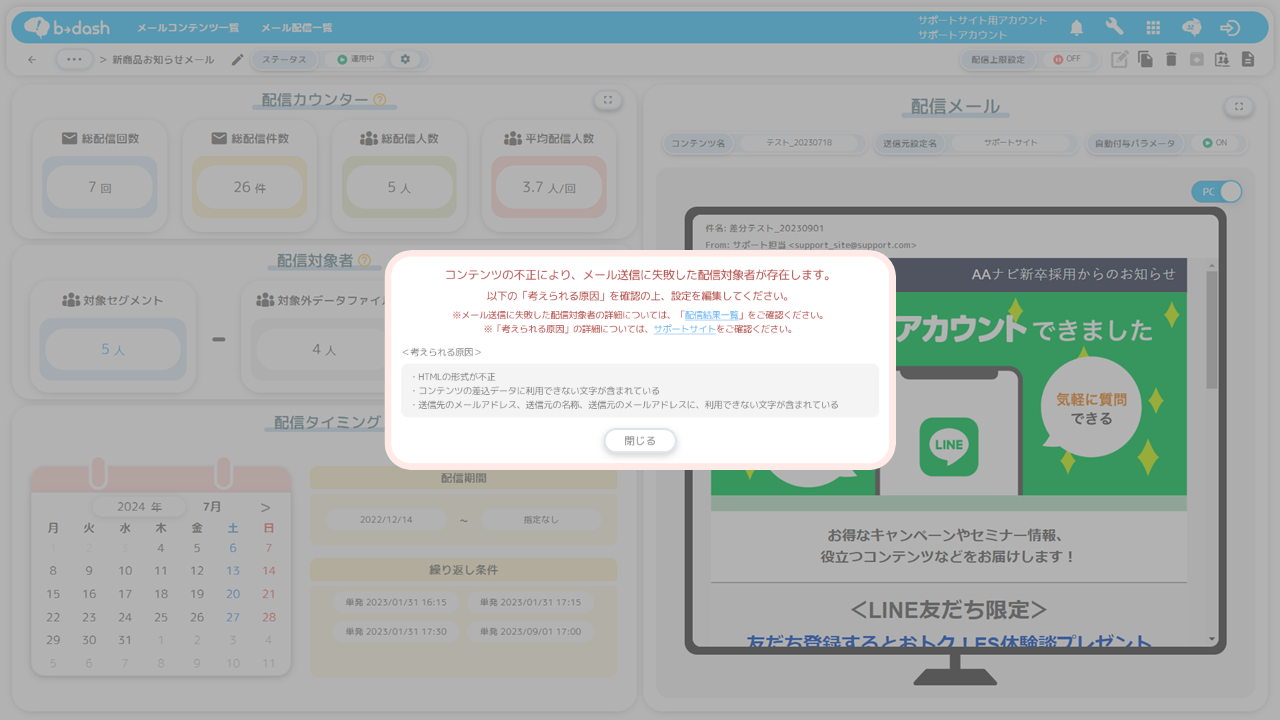Click the edit note icon in toolbar
1280x720 pixels.
tap(1120, 60)
